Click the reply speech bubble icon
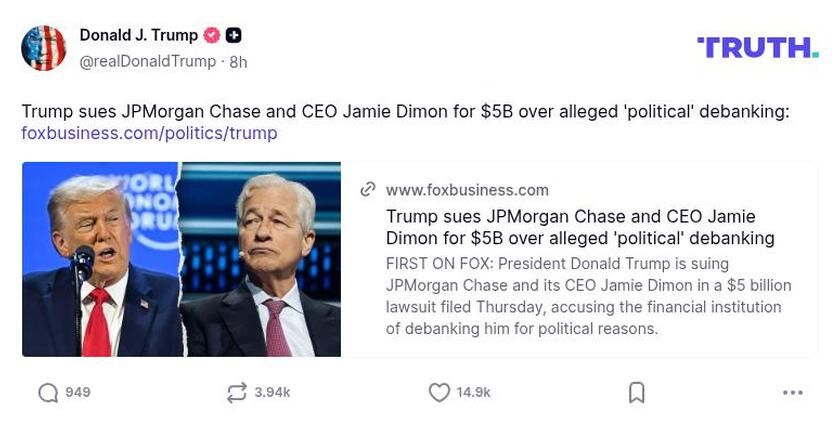This screenshot has width=840, height=431. pos(48,393)
